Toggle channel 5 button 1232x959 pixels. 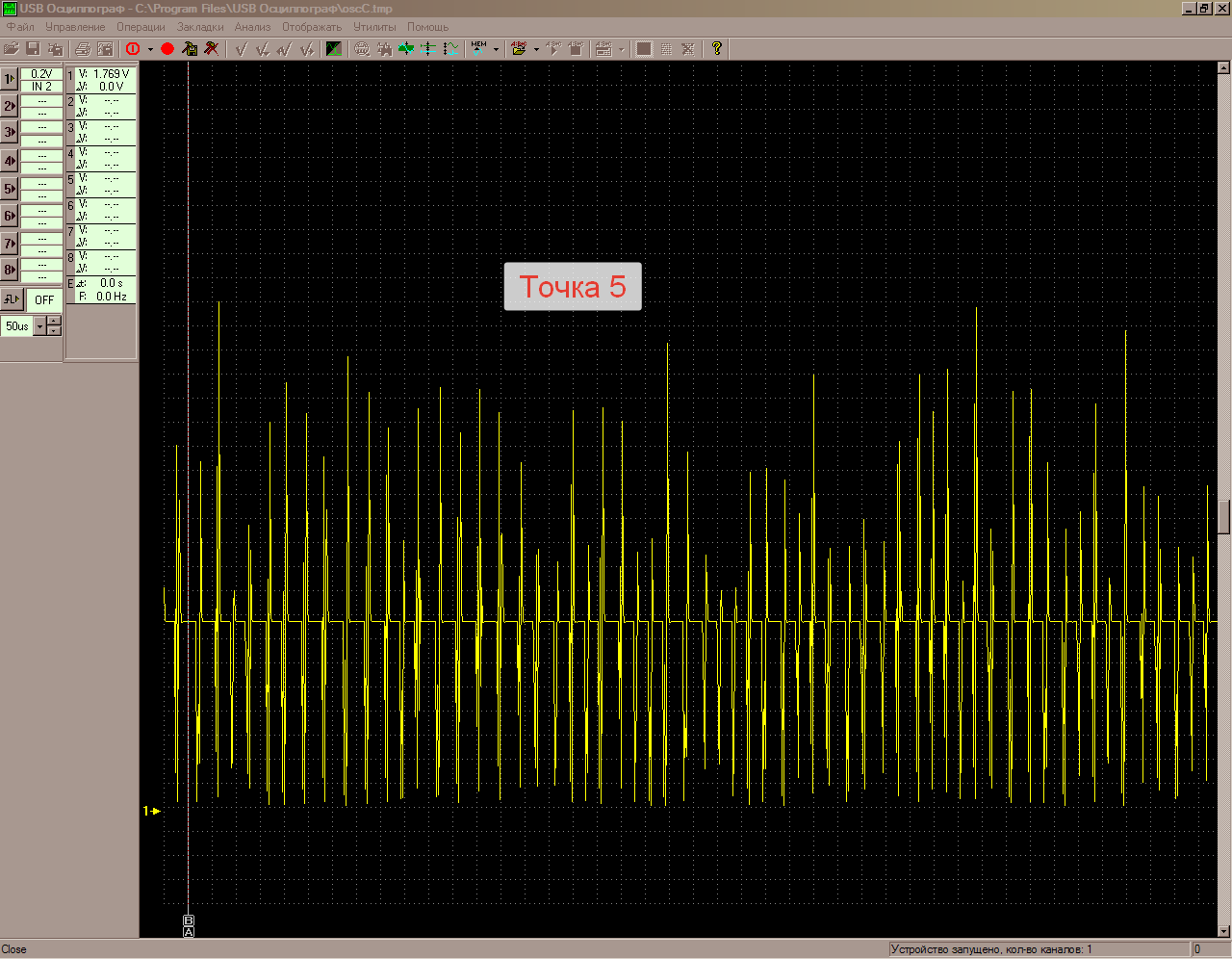(10, 189)
